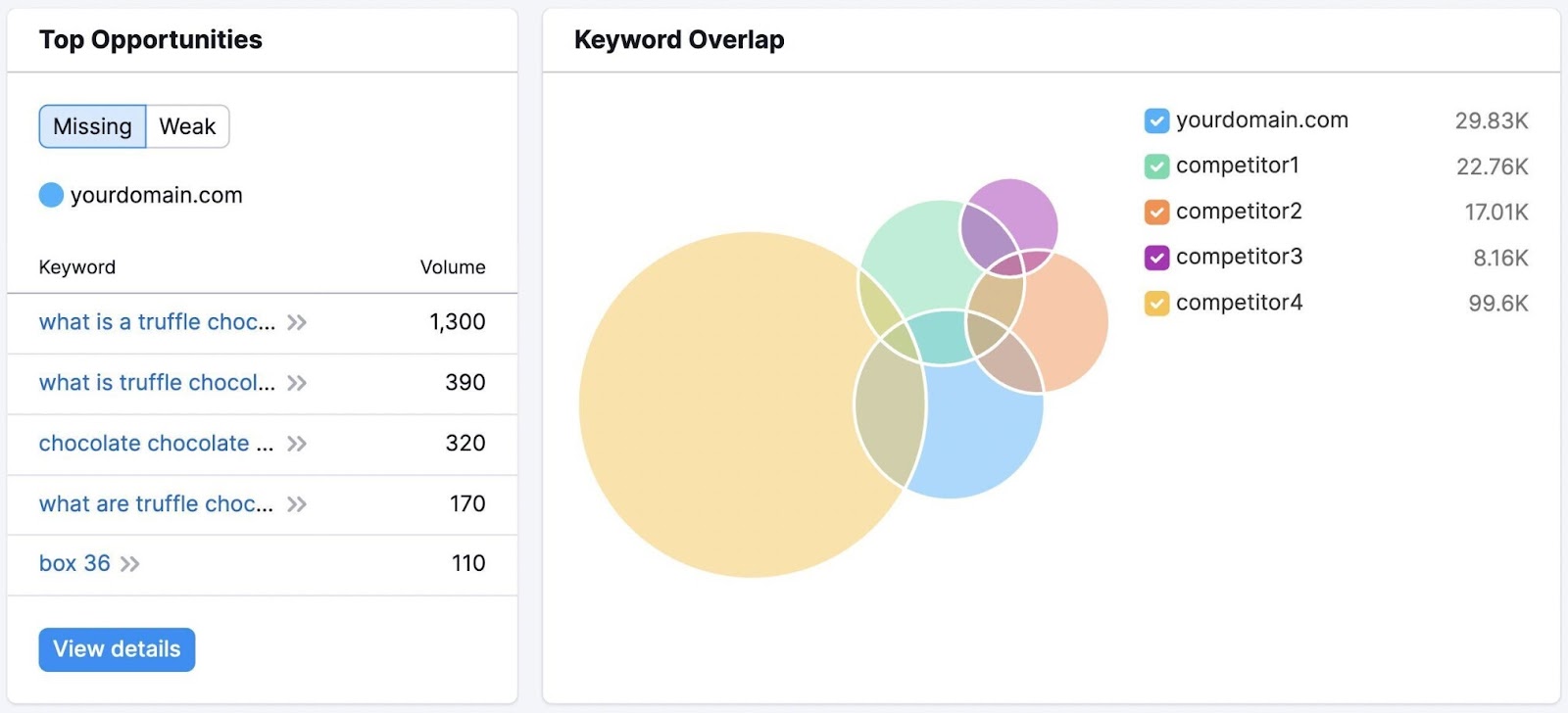This screenshot has height=713, width=1568.
Task: Click the blue dot beside yourdomain.com
Action: tap(50, 195)
